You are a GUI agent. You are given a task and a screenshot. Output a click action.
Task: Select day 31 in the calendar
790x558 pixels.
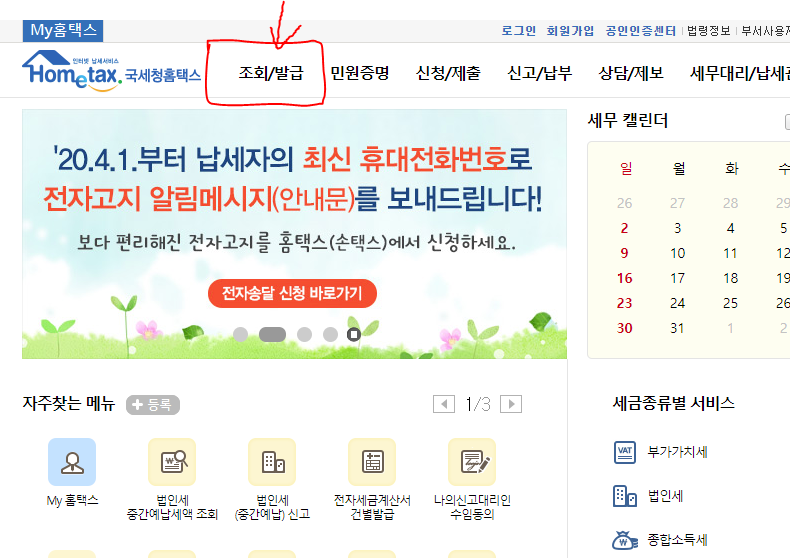[x=678, y=328]
